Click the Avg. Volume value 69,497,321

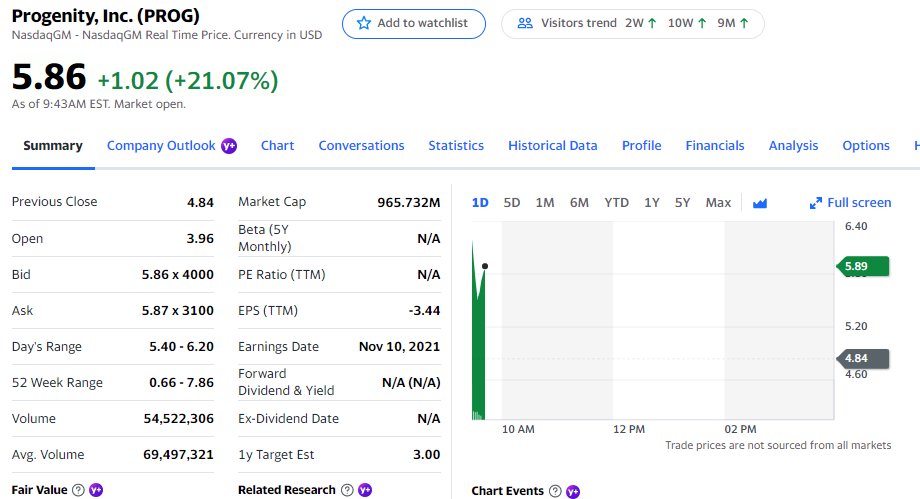click(178, 454)
